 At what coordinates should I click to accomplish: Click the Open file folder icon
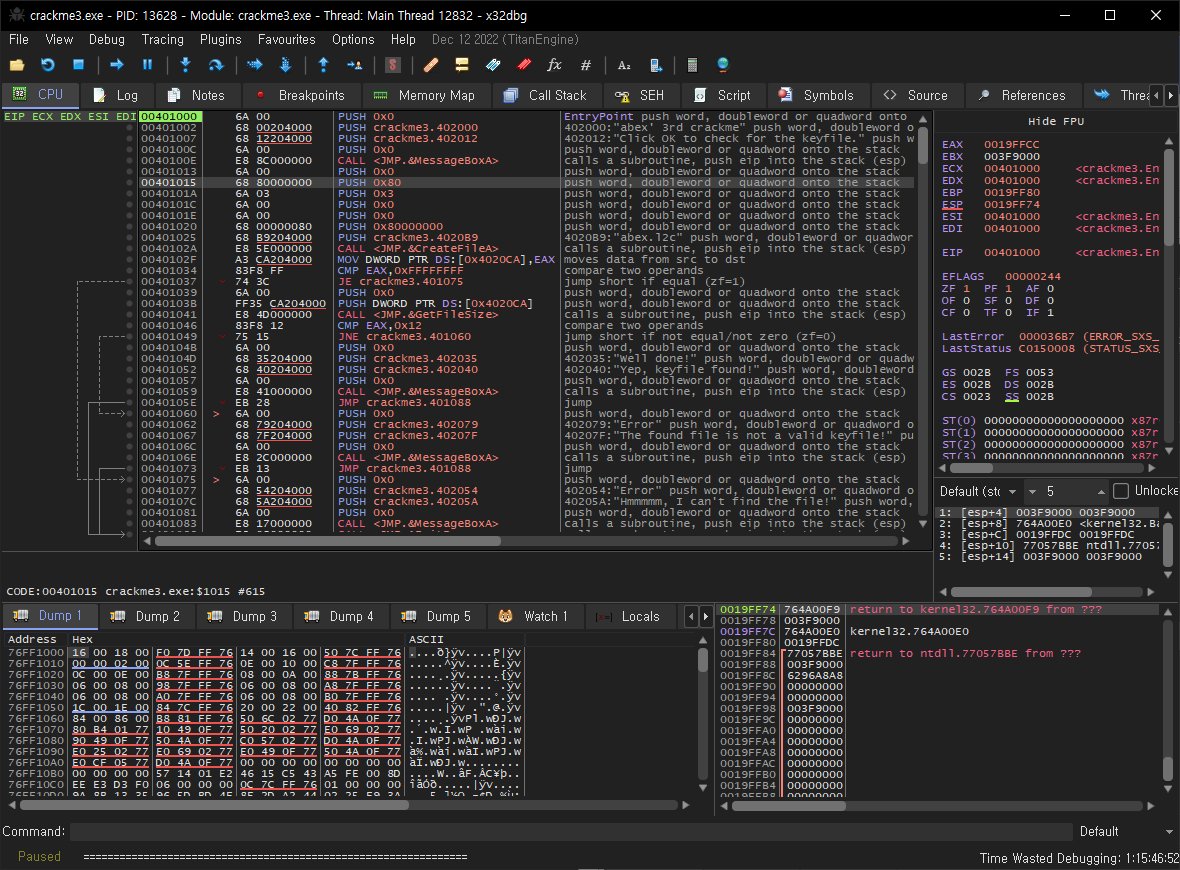[17, 65]
